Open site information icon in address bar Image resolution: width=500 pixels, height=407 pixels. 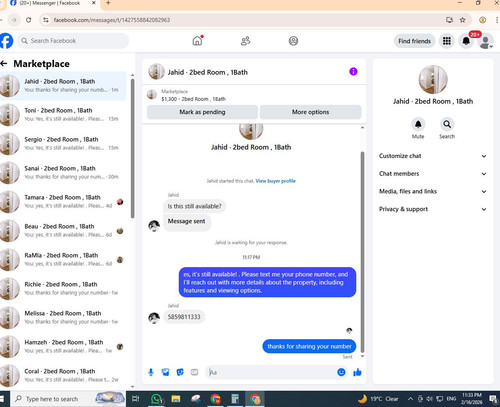[x=46, y=20]
